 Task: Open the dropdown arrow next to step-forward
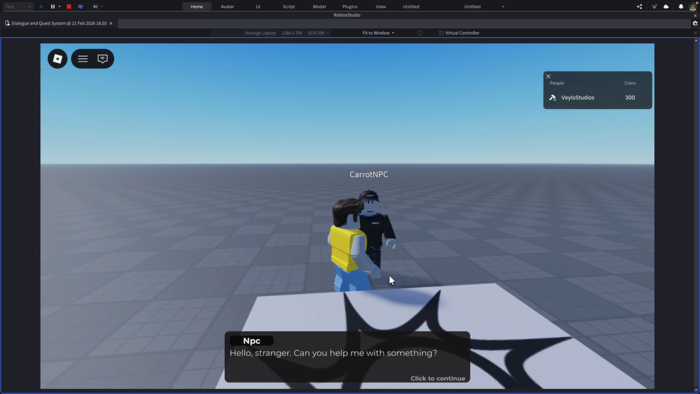coord(102,7)
